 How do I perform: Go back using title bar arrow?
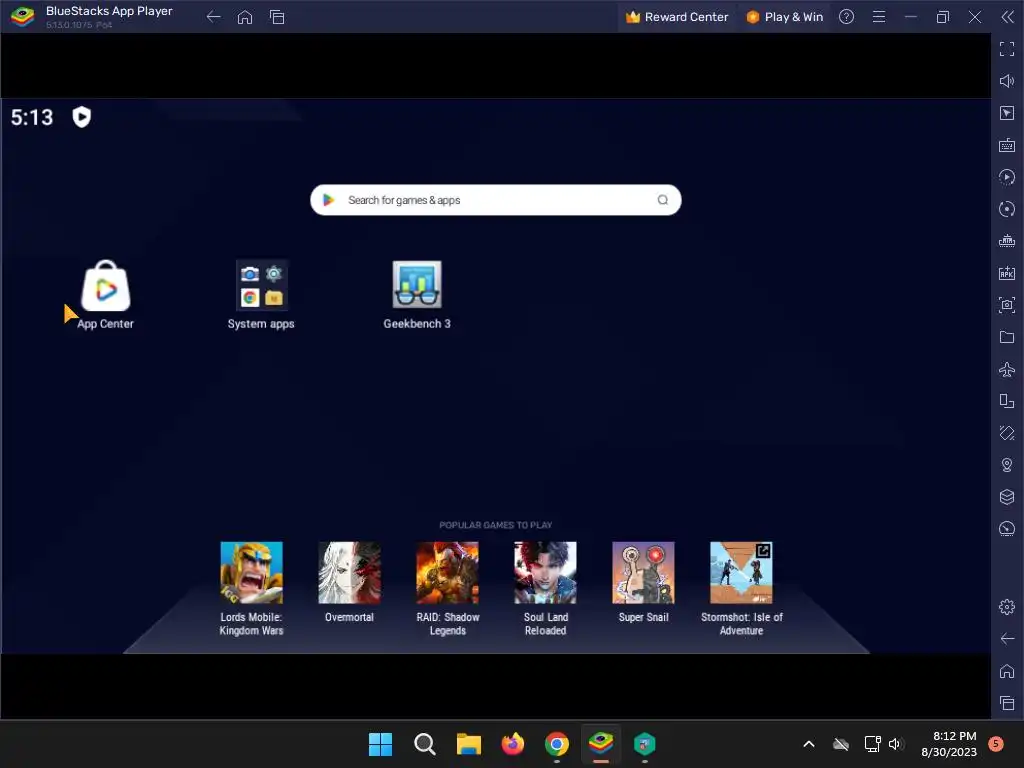(x=214, y=17)
